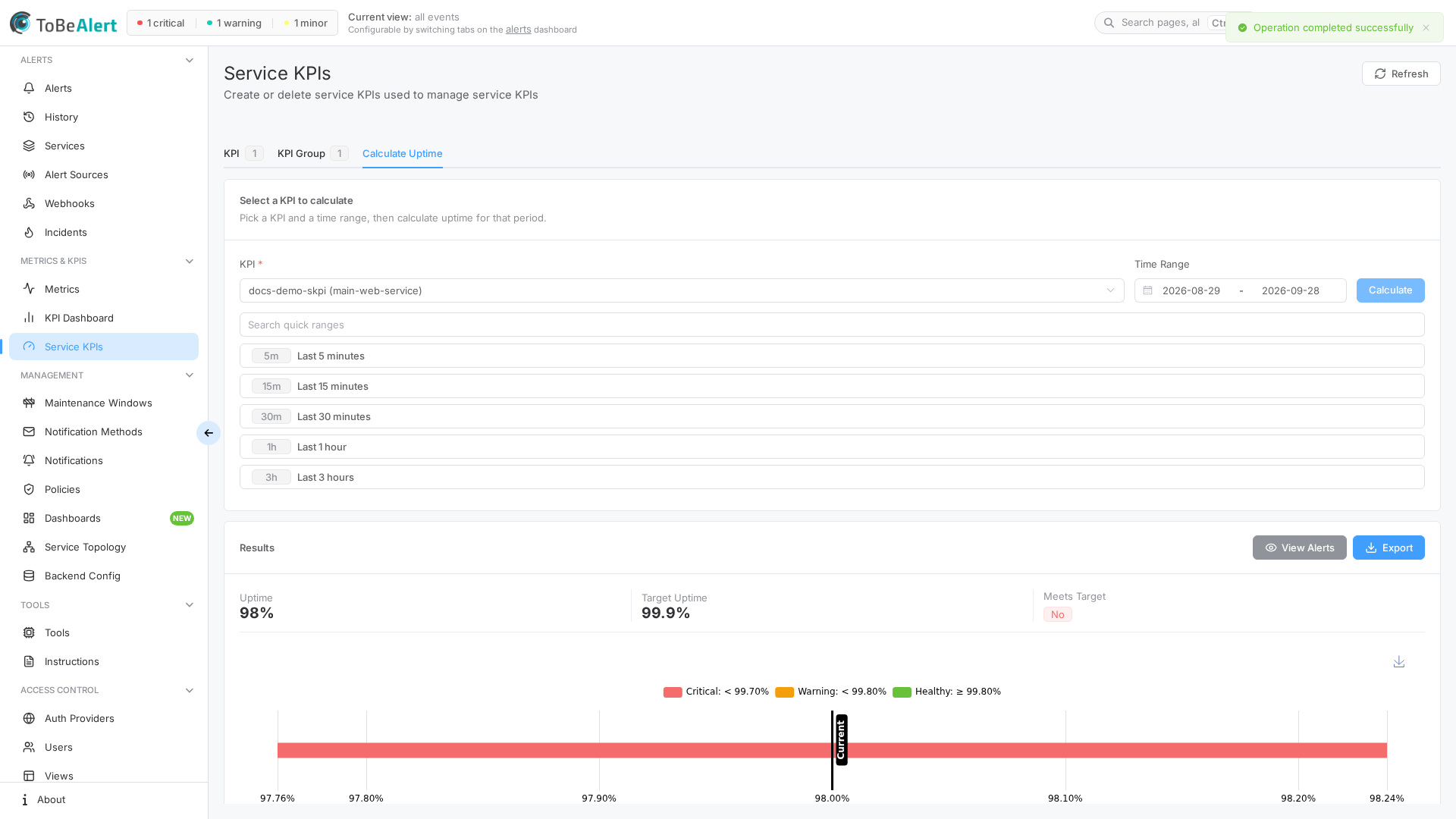This screenshot has height=819, width=1456.
Task: Choose Last 1 hour quick range
Action: [832, 447]
